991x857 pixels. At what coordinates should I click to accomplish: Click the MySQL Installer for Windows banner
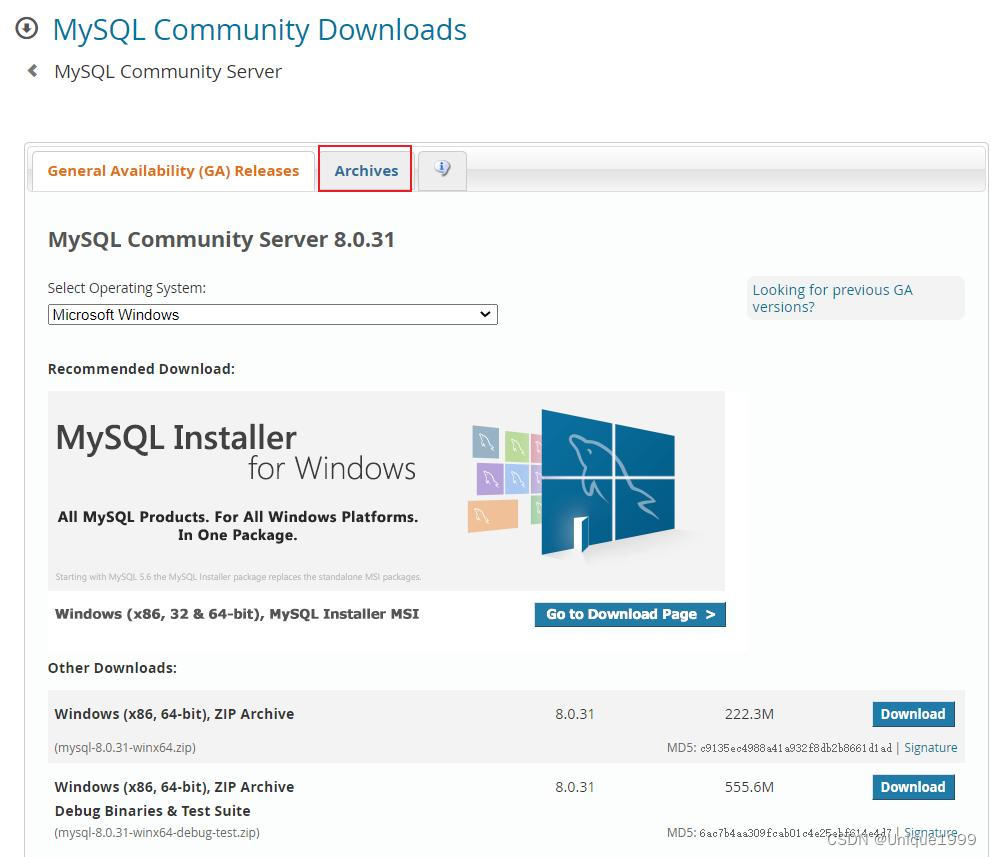tap(386, 490)
